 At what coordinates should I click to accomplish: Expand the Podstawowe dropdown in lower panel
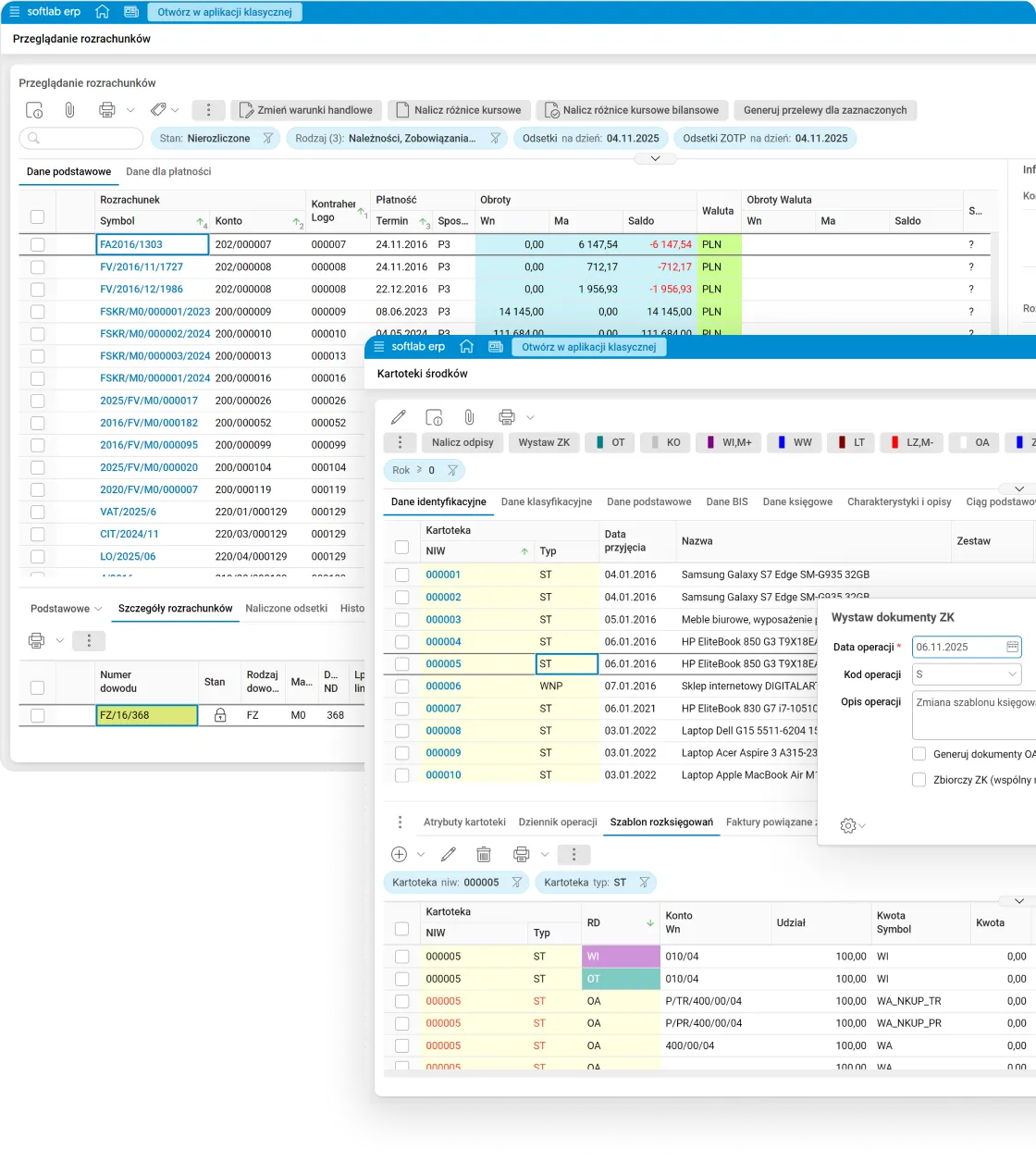coord(66,609)
